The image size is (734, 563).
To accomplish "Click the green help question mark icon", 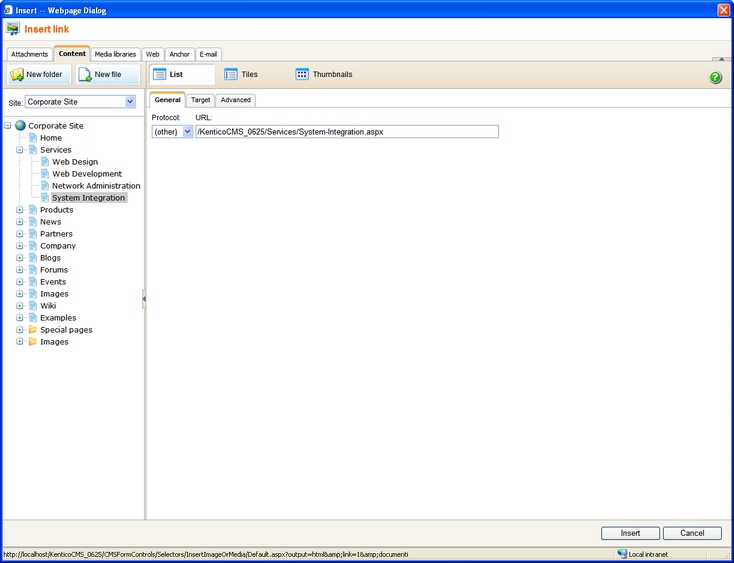I will click(715, 78).
